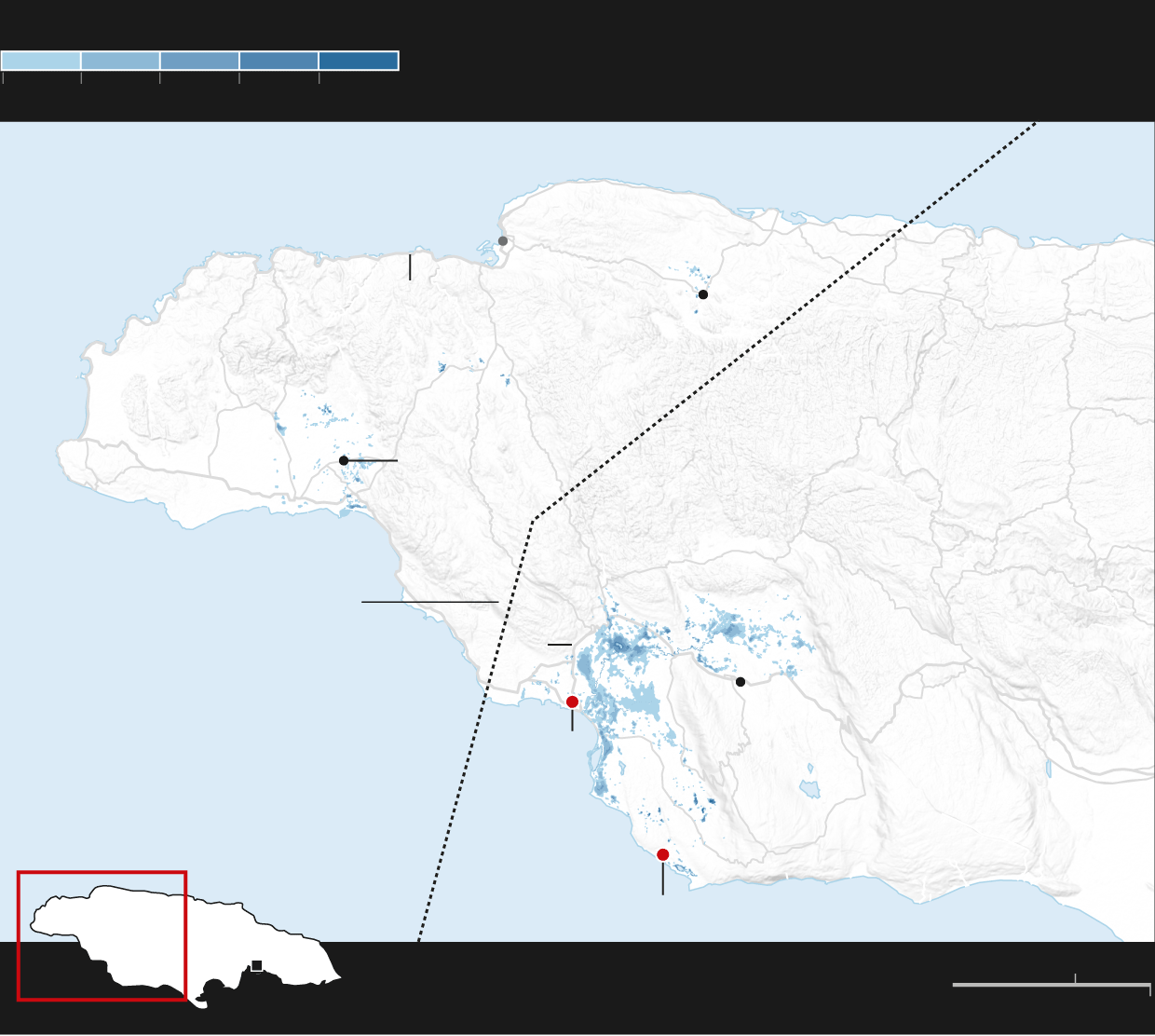Click the scale bar at bottom right

pyautogui.click(x=1051, y=984)
